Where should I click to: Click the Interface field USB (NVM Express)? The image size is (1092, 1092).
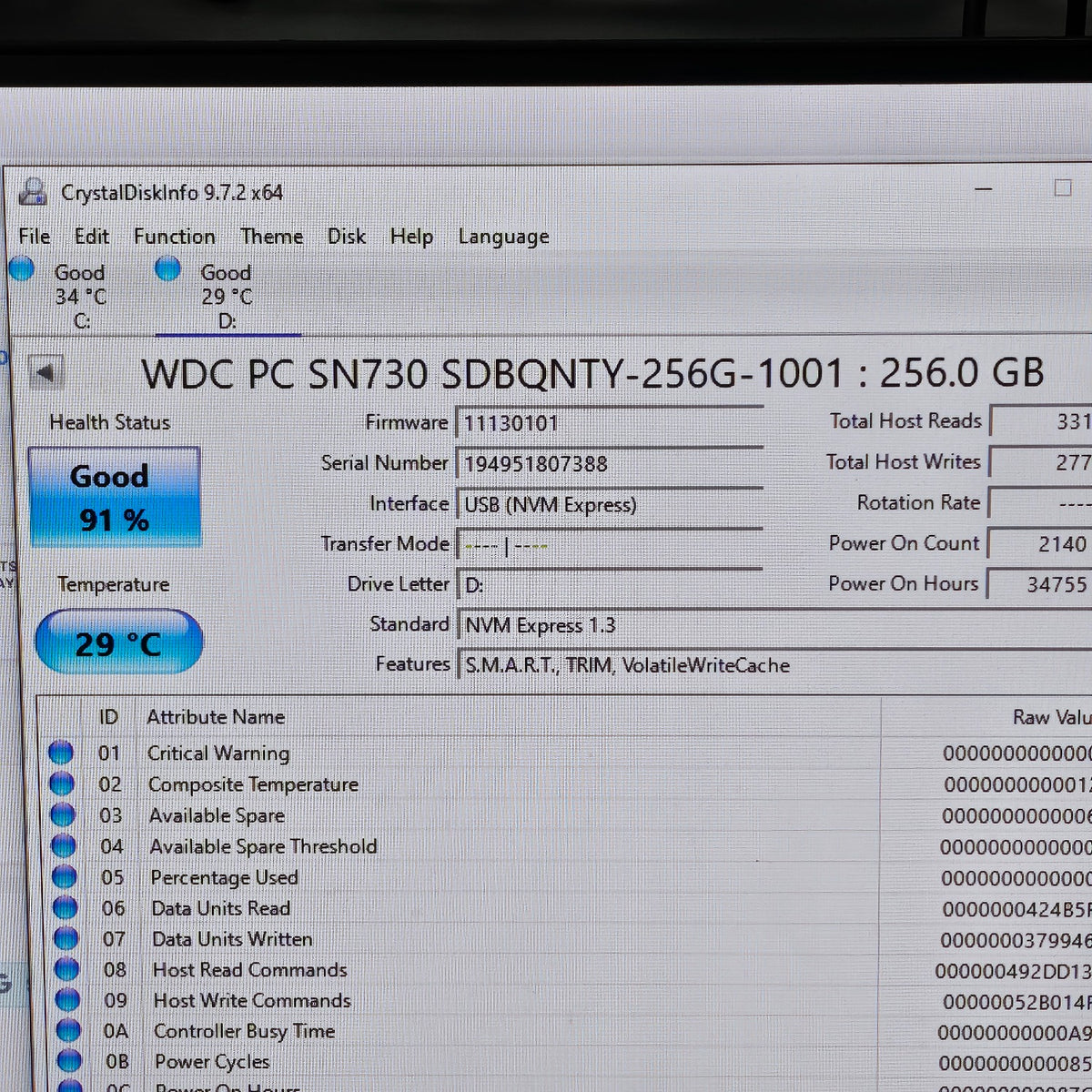pyautogui.click(x=609, y=504)
